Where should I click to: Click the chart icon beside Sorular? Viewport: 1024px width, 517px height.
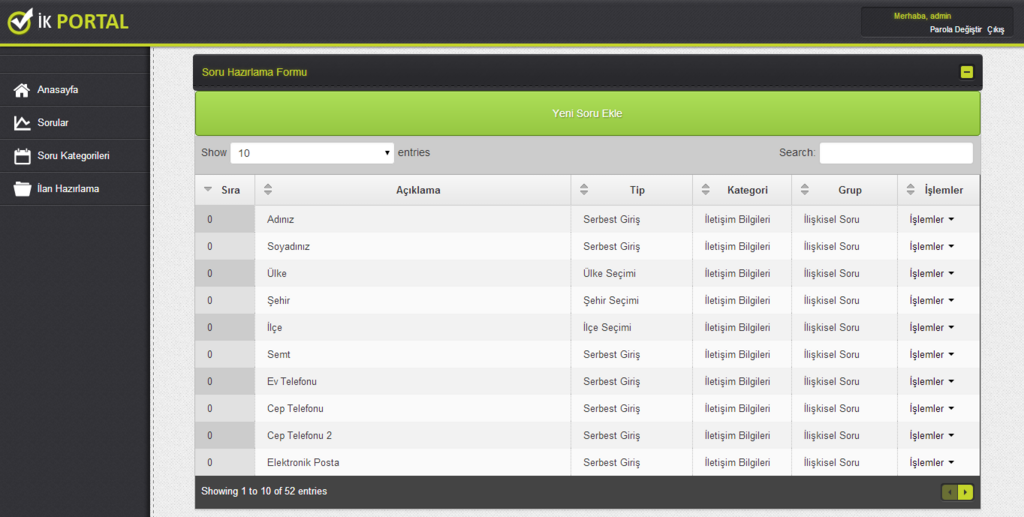coord(21,123)
